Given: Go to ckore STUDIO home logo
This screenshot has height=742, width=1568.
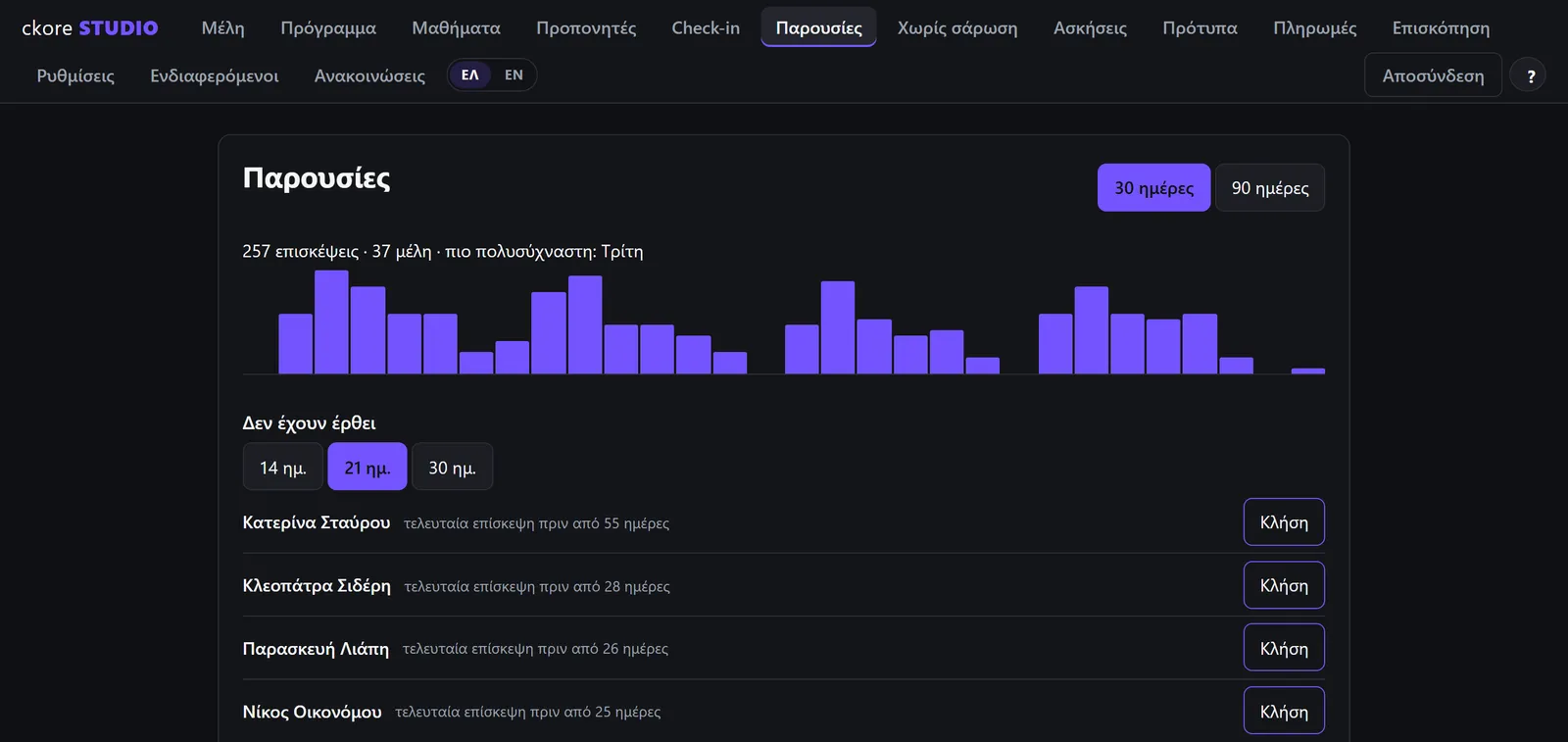Looking at the screenshot, I should tap(90, 27).
